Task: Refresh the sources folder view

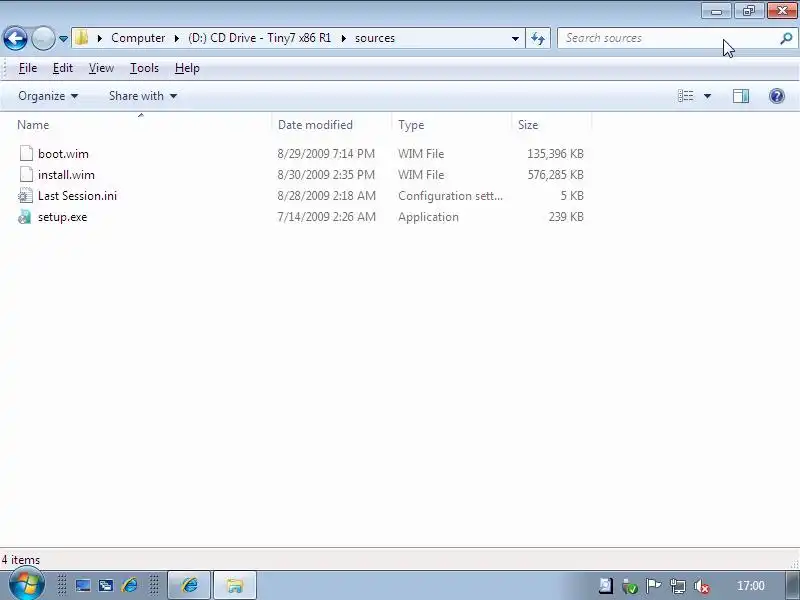Action: coord(538,38)
